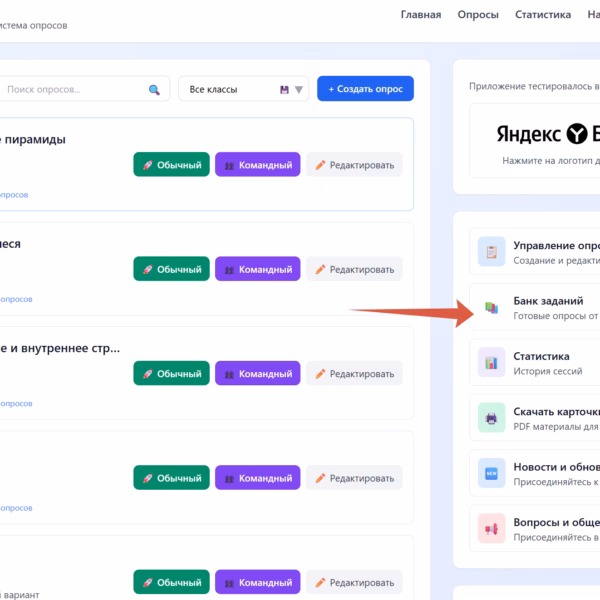Start Командный mode for пирамиды survey
The height and width of the screenshot is (600, 600).
[x=258, y=165]
